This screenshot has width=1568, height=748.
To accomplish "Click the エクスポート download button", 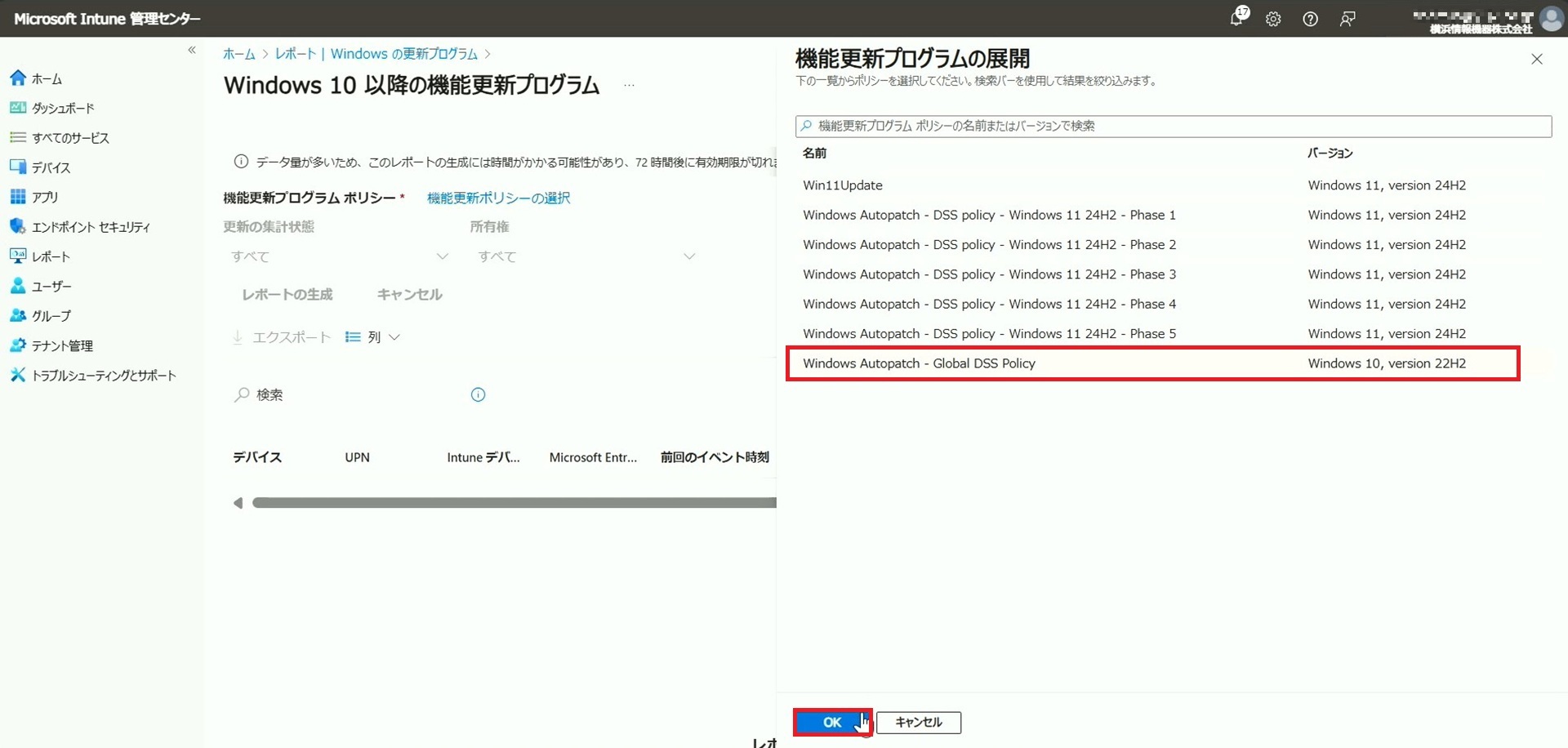I will coord(282,337).
